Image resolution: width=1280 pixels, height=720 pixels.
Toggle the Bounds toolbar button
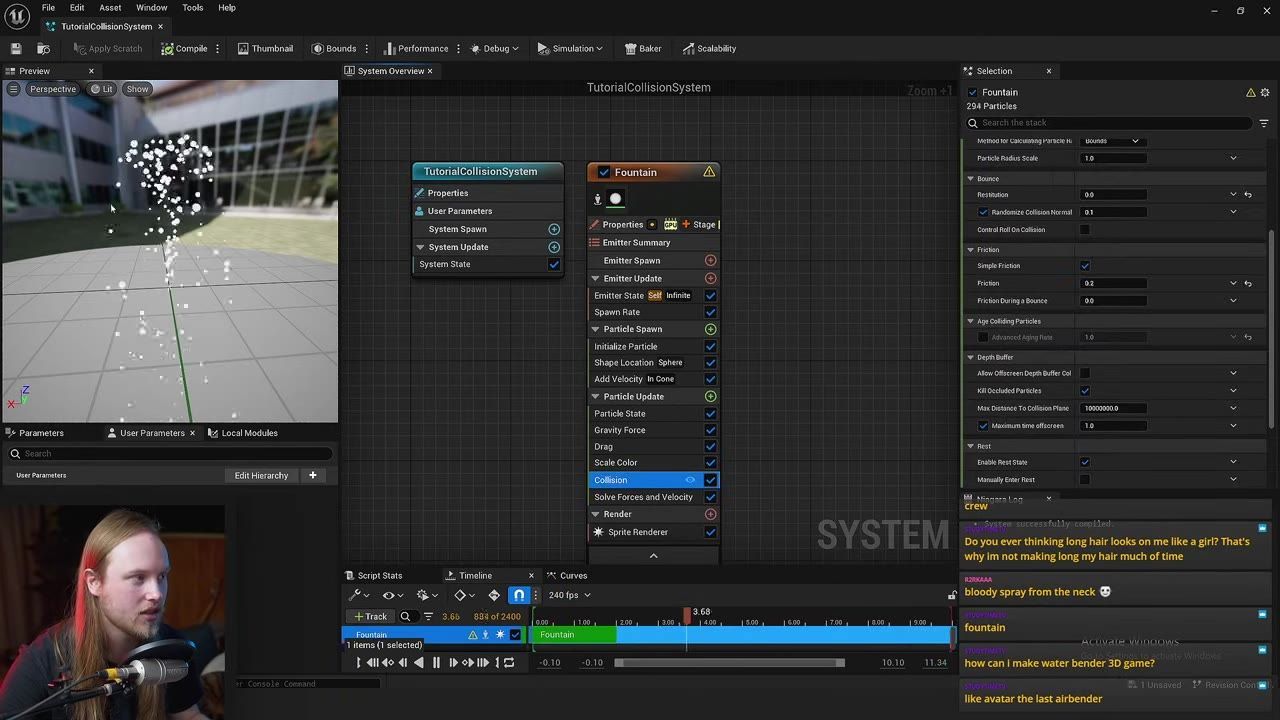334,48
